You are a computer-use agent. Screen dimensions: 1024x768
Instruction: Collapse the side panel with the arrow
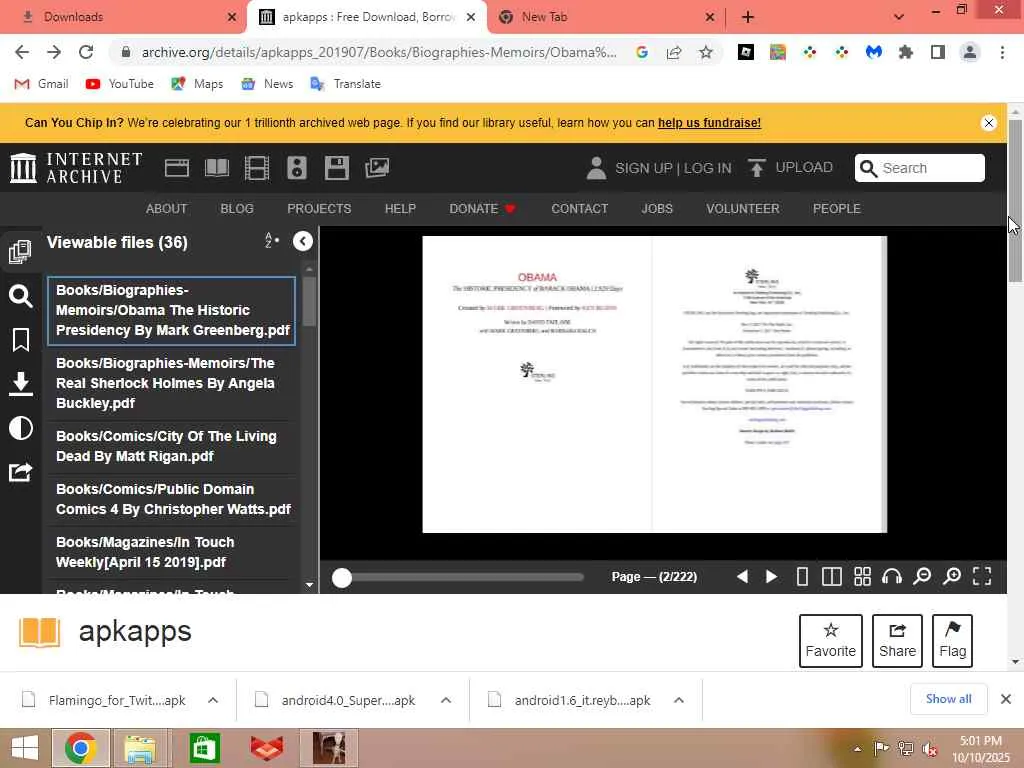pyautogui.click(x=302, y=242)
